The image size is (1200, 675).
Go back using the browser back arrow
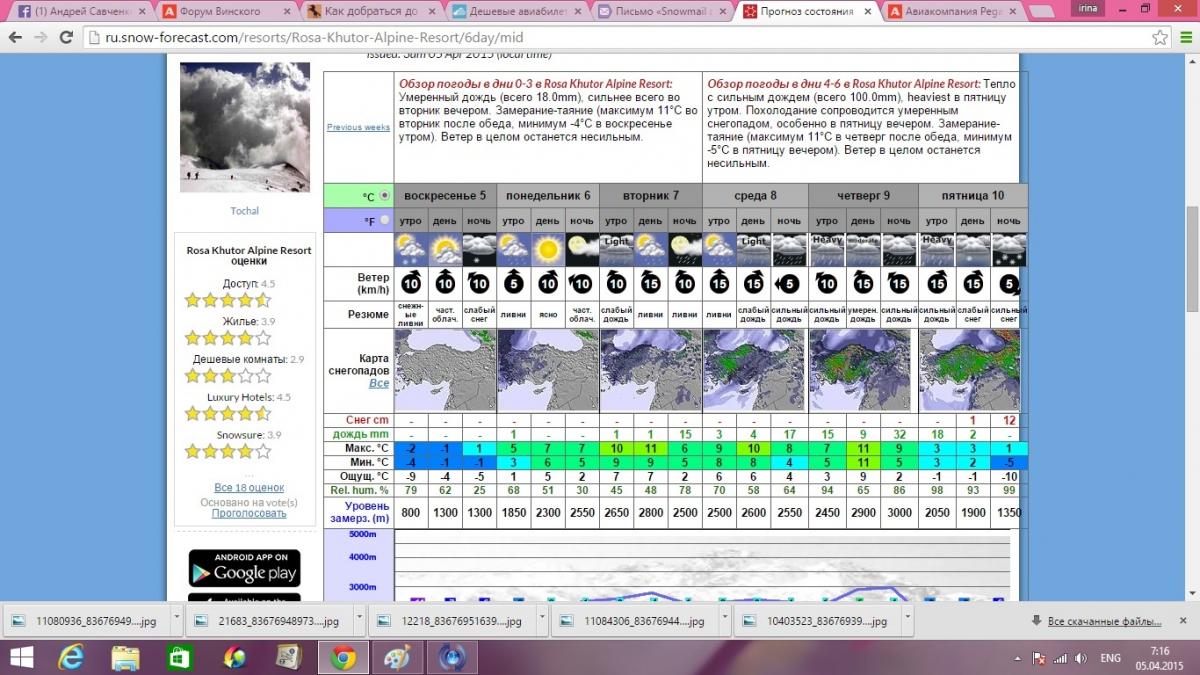[16, 37]
